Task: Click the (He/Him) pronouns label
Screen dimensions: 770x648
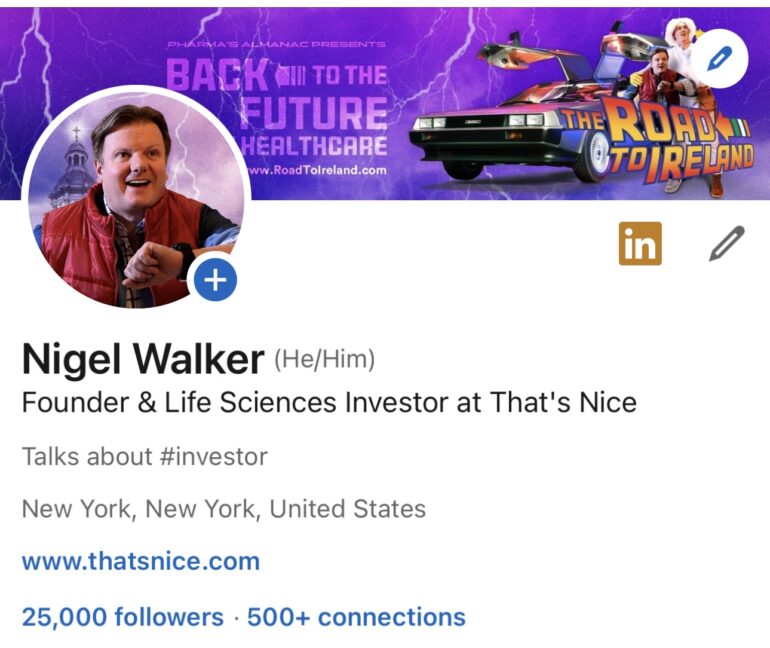Action: 324,359
